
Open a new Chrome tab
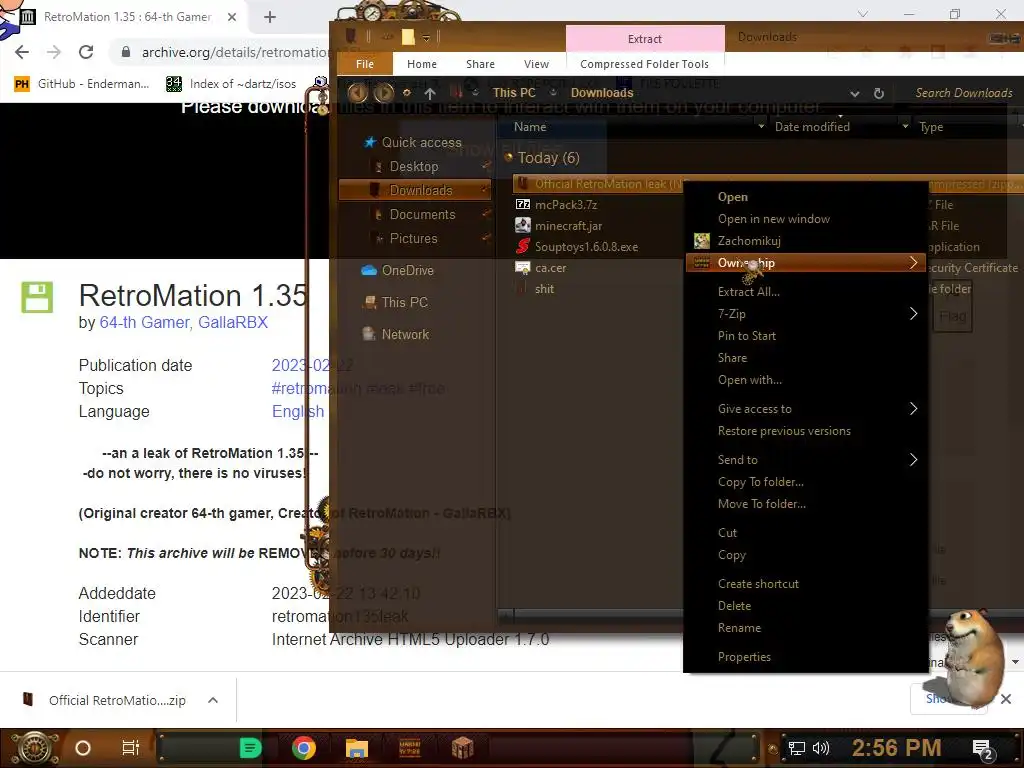[x=270, y=17]
